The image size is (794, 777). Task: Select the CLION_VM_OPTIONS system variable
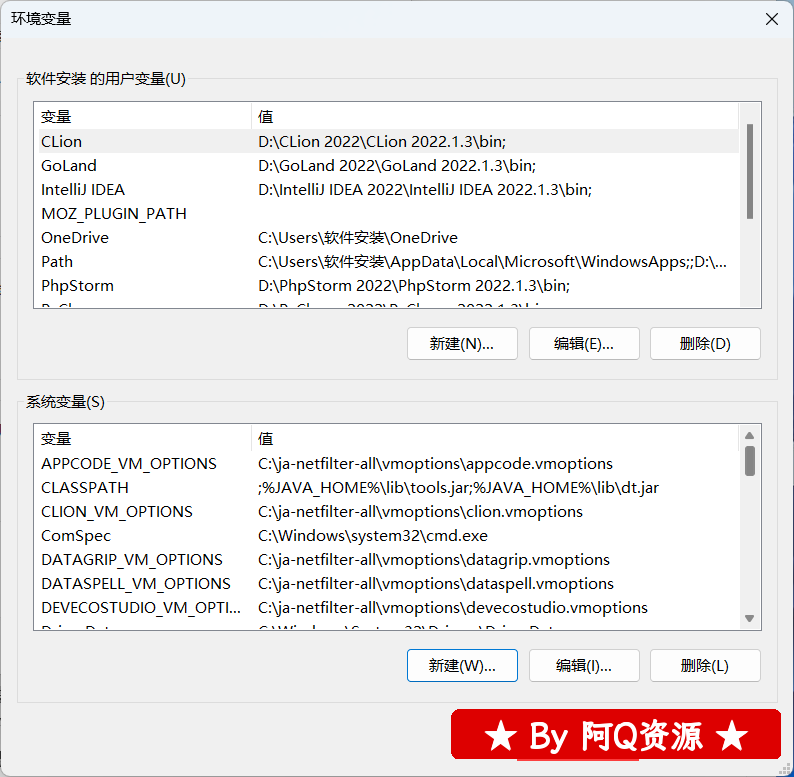(x=388, y=512)
